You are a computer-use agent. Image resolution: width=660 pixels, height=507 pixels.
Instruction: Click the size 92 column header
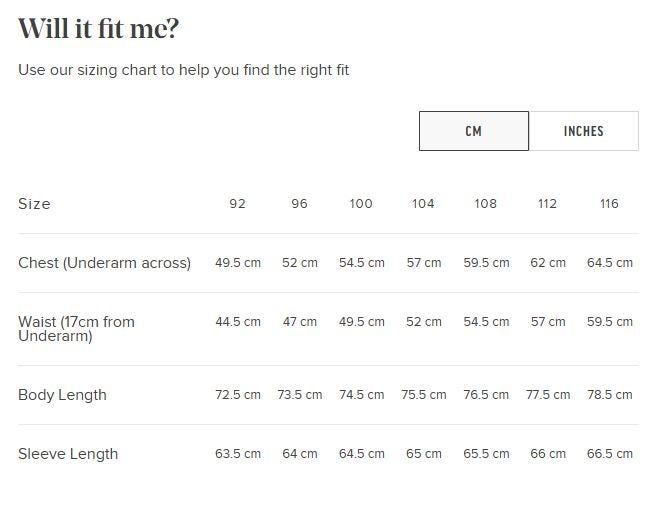click(x=237, y=204)
